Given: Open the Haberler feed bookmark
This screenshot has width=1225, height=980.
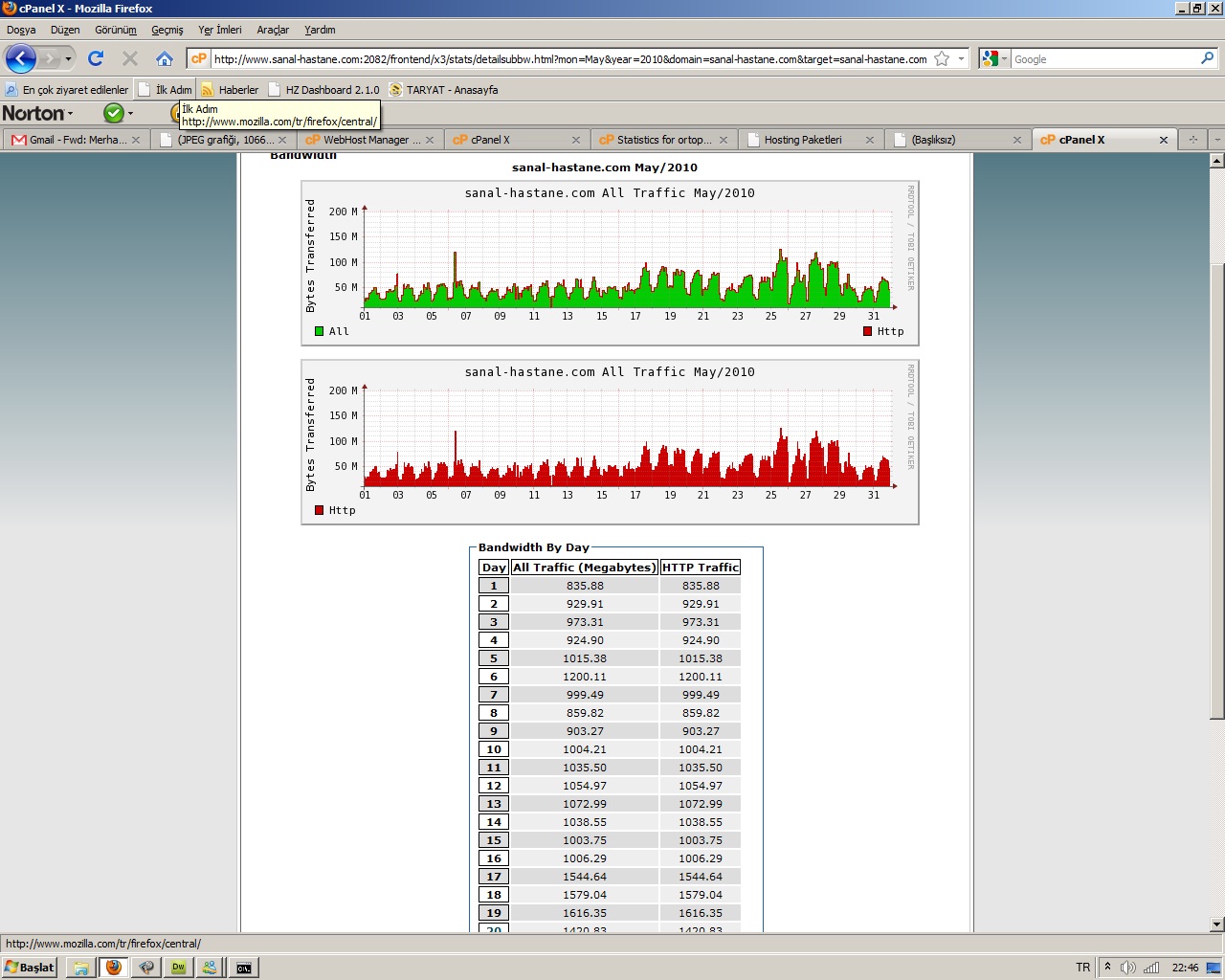Looking at the screenshot, I should pos(230,90).
